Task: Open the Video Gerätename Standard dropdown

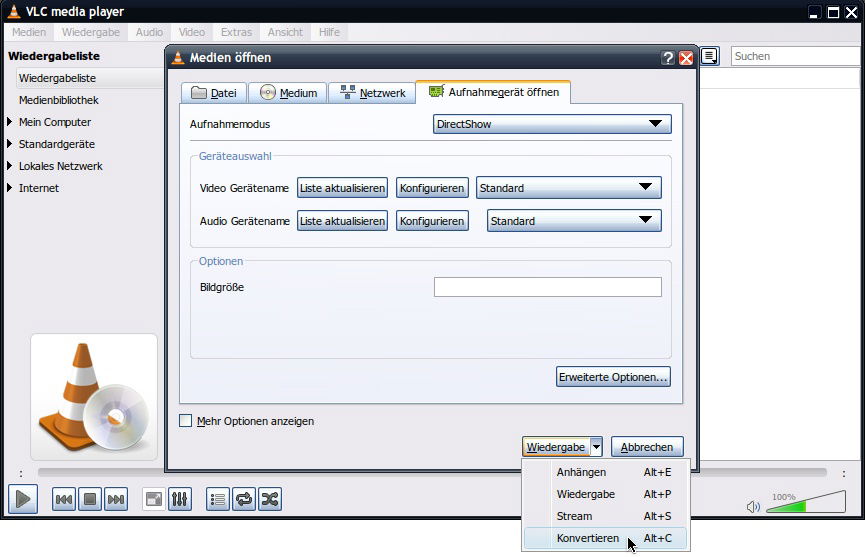Action: click(569, 188)
